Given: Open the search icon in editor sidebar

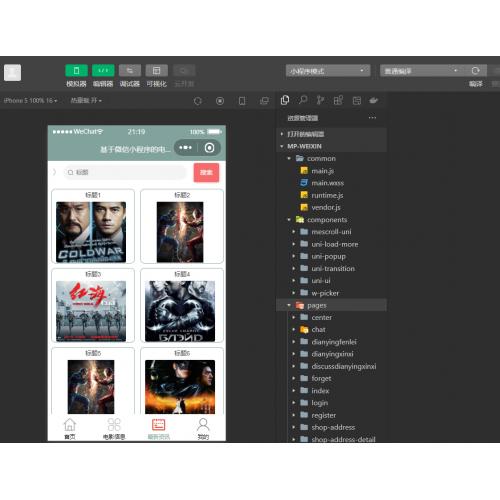Looking at the screenshot, I should 303,100.
